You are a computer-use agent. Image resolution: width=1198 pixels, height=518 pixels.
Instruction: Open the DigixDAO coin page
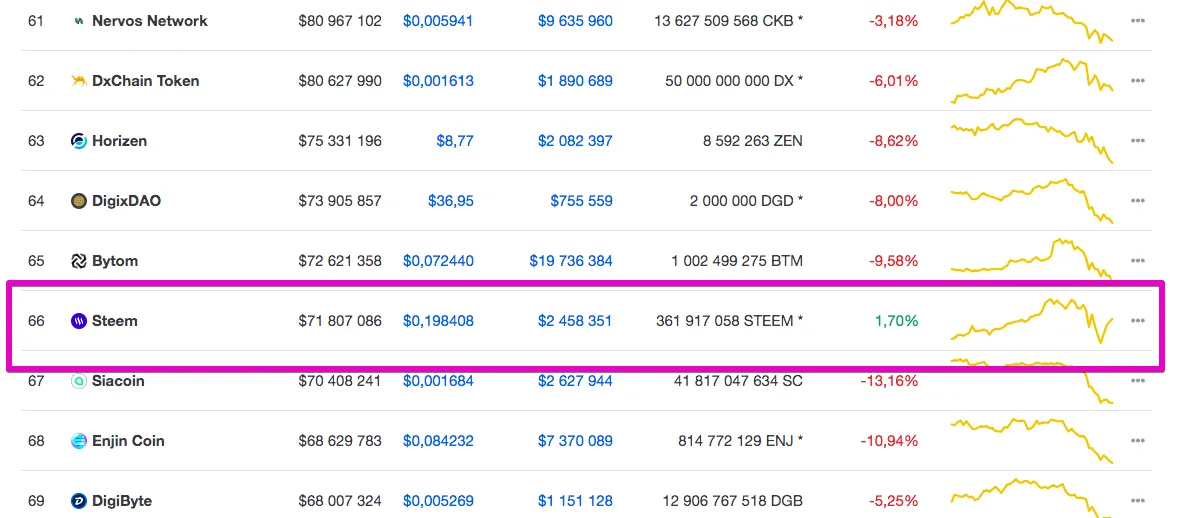click(126, 201)
